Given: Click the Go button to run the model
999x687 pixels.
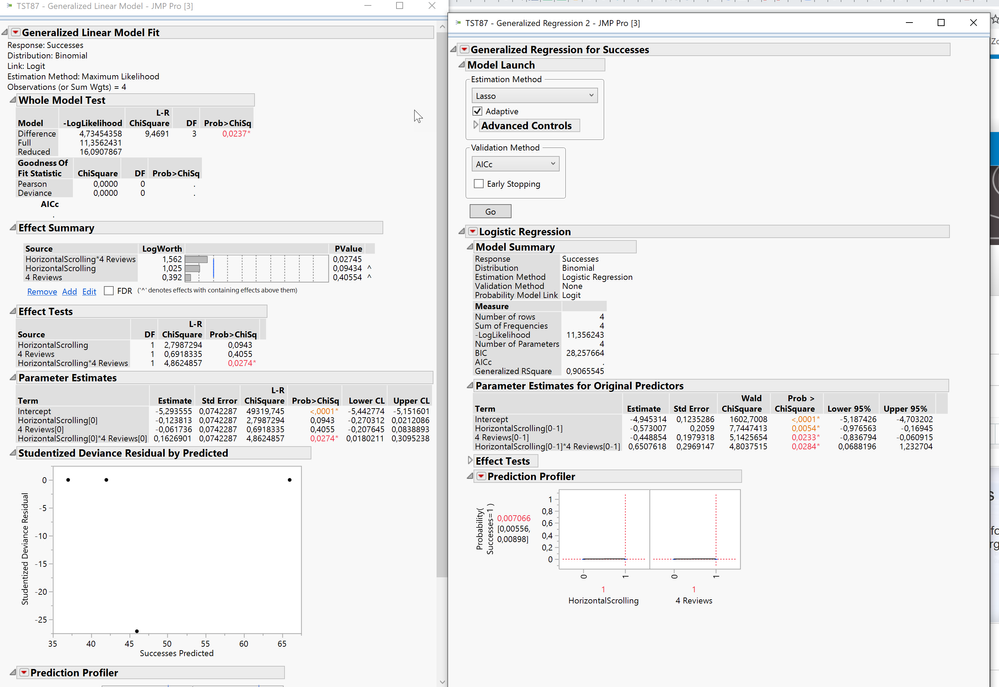Looking at the screenshot, I should click(x=489, y=211).
